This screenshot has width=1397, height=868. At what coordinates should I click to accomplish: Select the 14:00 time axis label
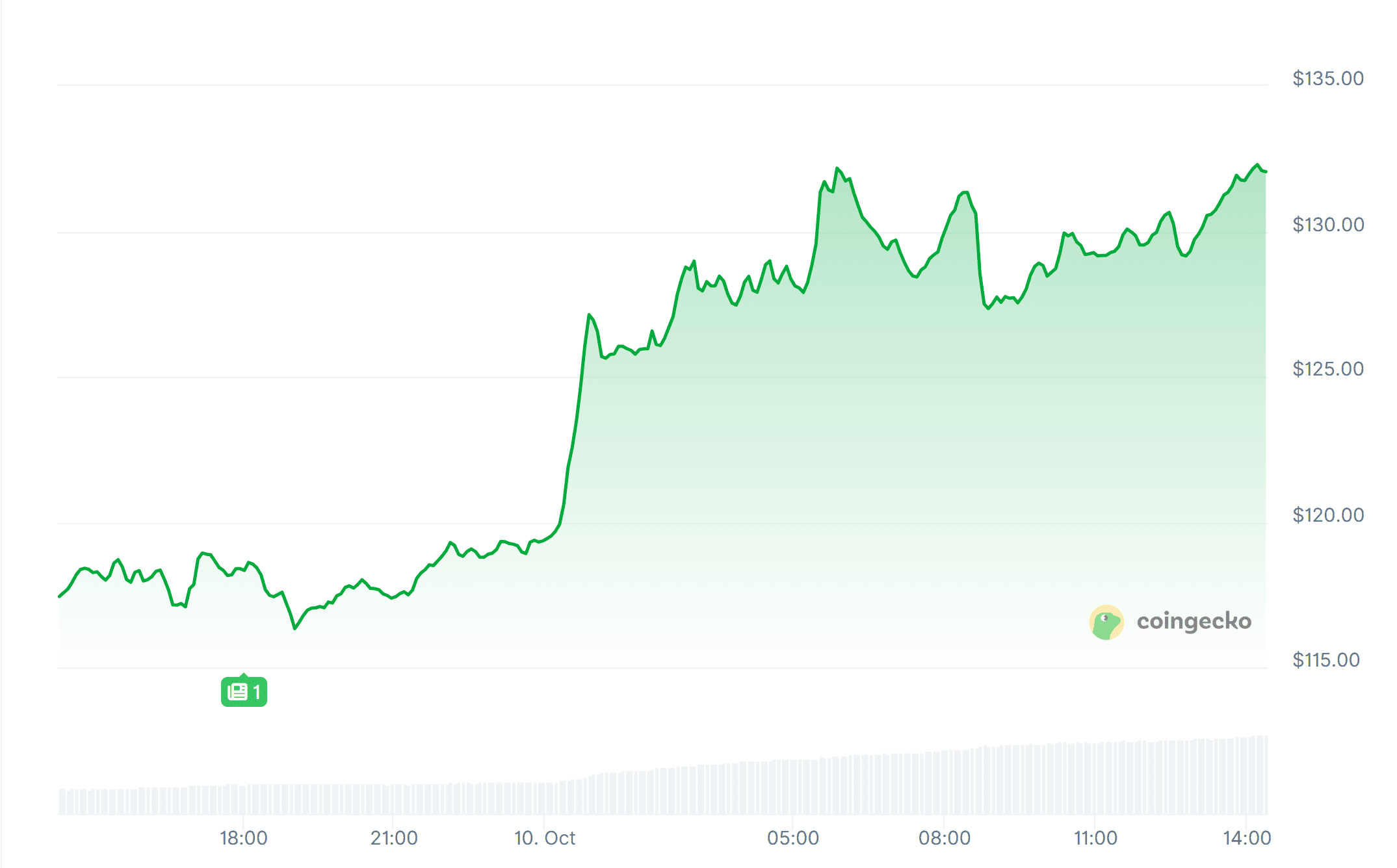[1246, 838]
